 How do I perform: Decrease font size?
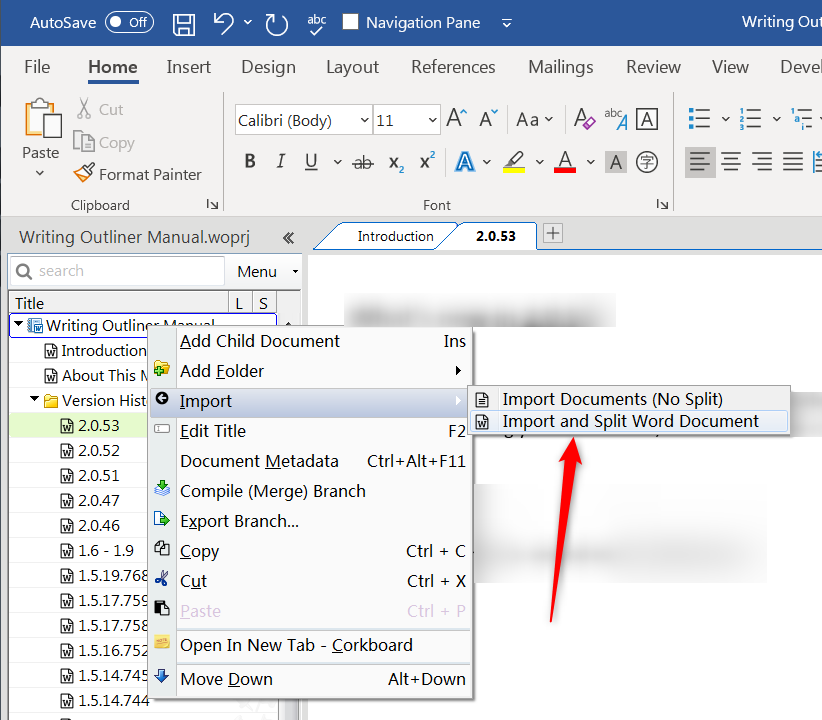click(489, 119)
